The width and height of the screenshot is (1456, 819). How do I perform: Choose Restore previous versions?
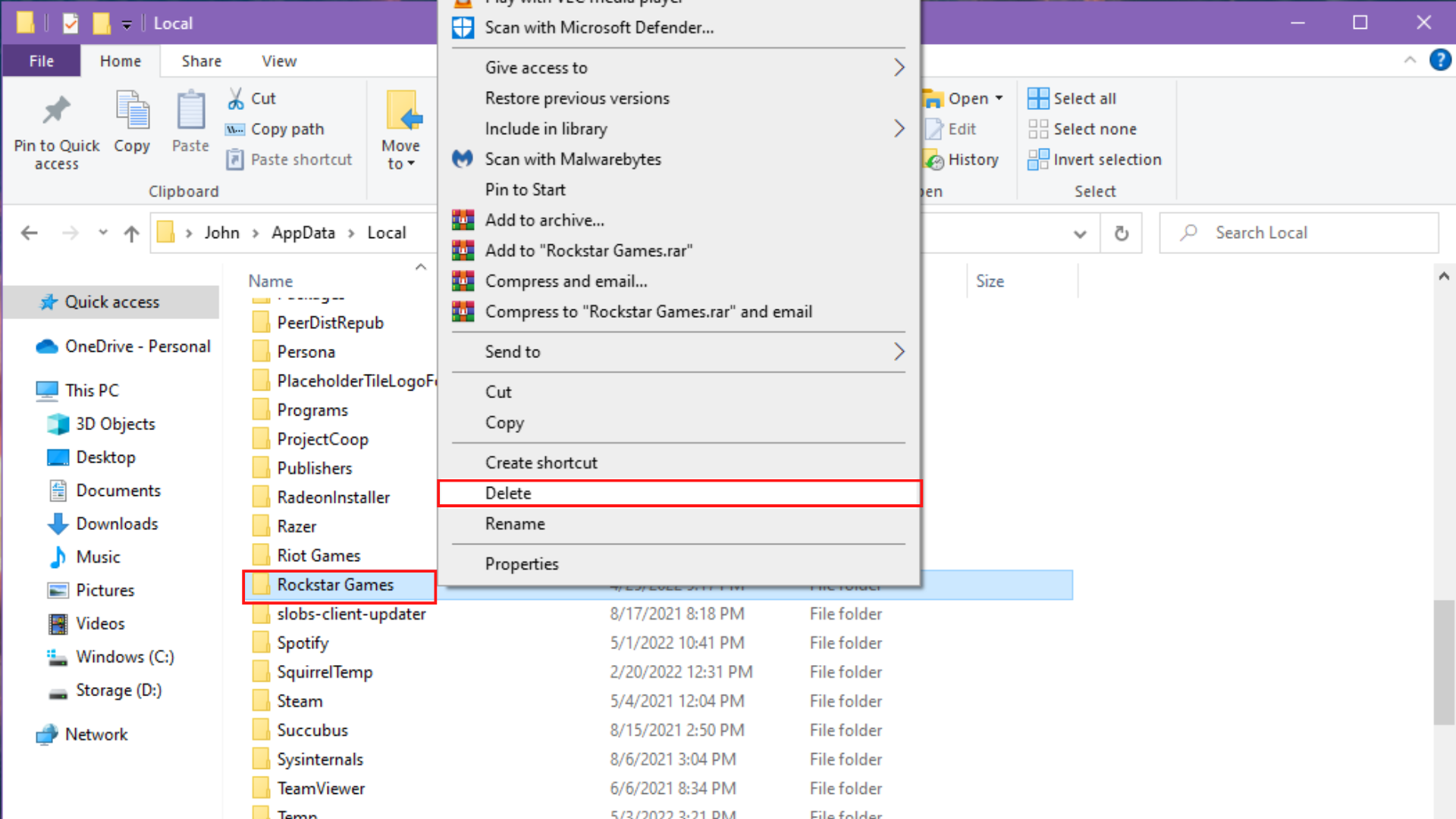(679, 99)
